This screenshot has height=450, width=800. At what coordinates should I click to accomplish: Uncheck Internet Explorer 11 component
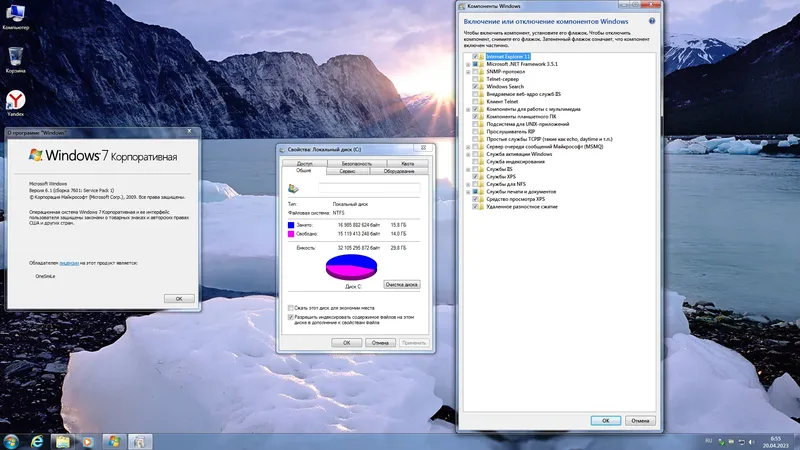(475, 57)
